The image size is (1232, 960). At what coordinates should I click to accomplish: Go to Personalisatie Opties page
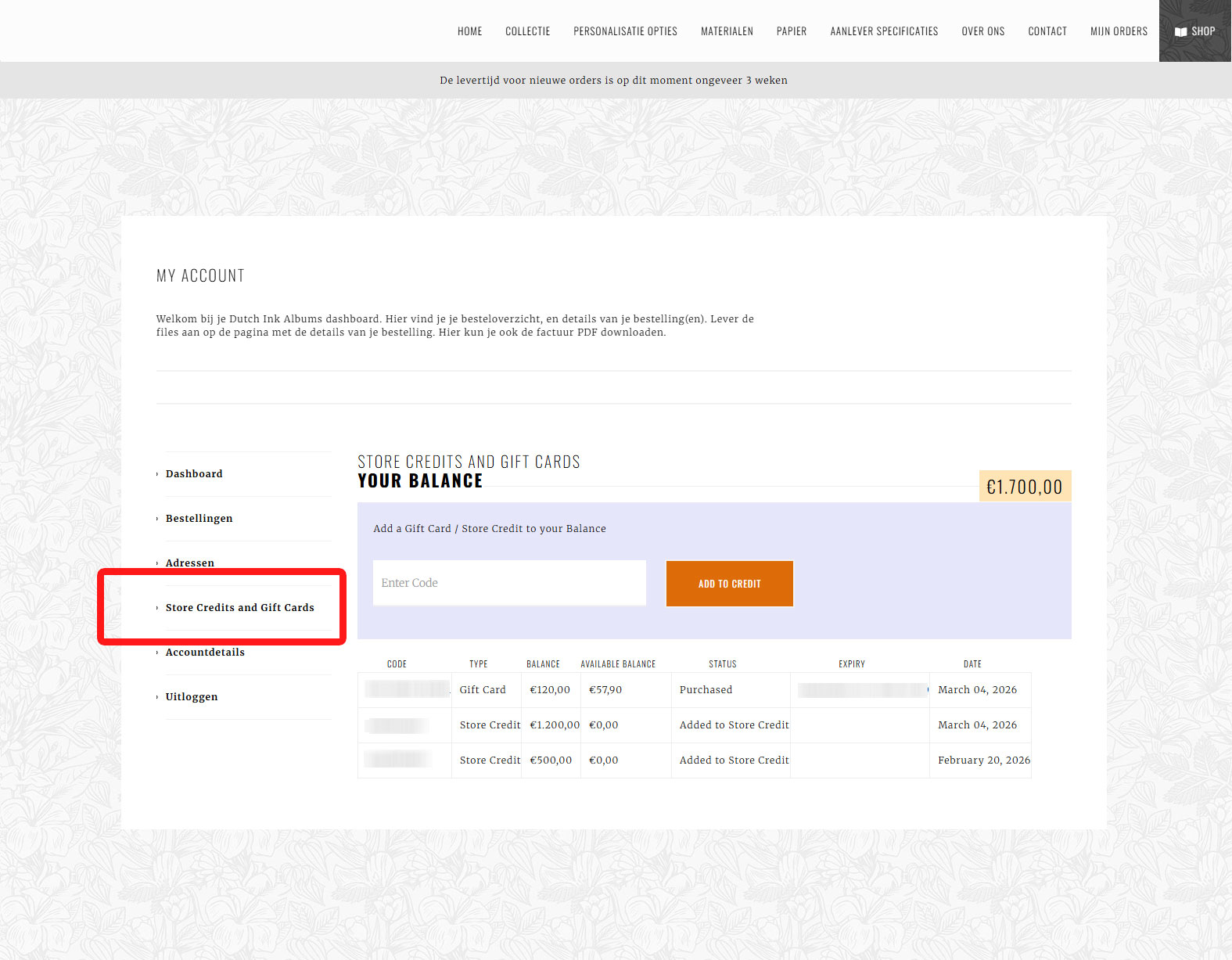625,31
